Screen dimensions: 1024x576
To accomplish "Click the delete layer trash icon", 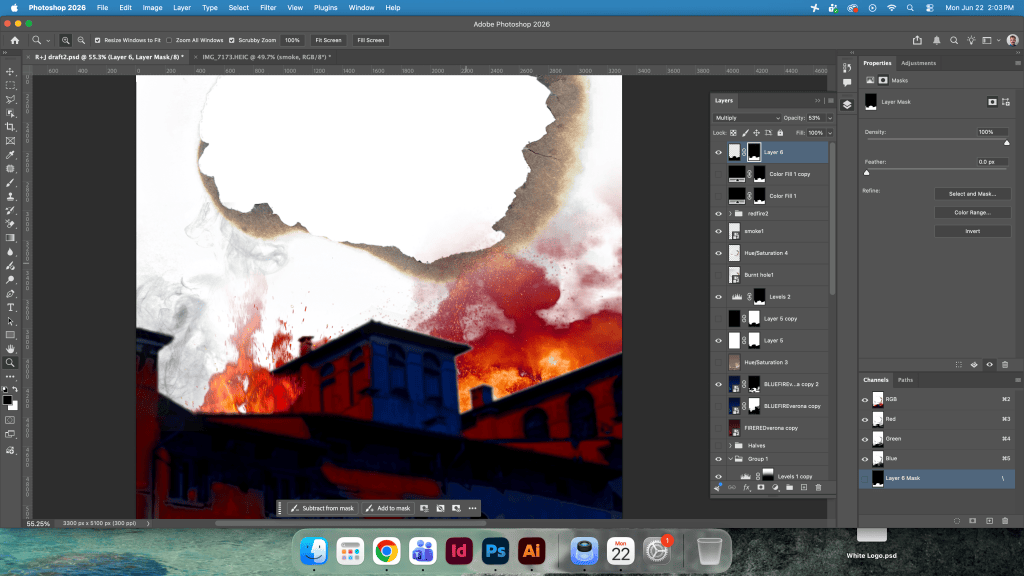I will (x=818, y=487).
